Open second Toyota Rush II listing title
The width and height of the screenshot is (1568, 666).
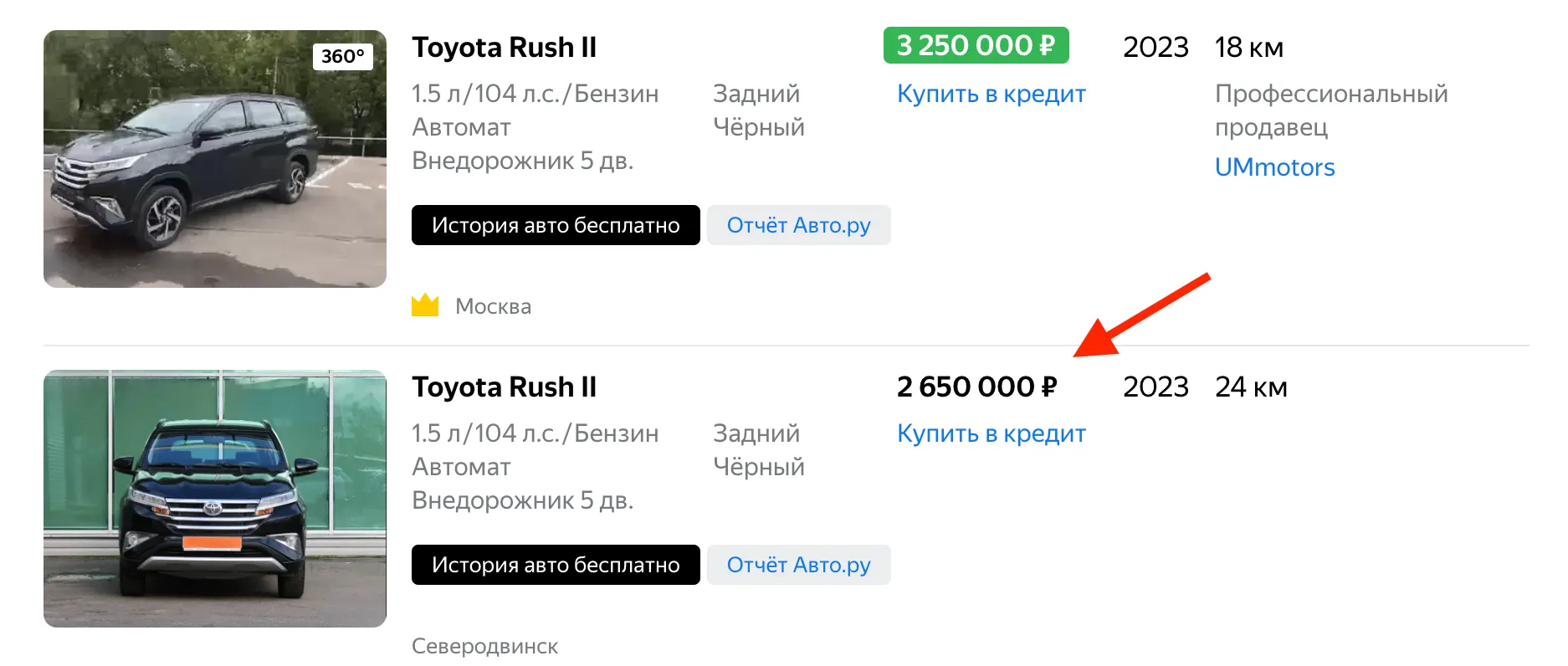click(504, 387)
